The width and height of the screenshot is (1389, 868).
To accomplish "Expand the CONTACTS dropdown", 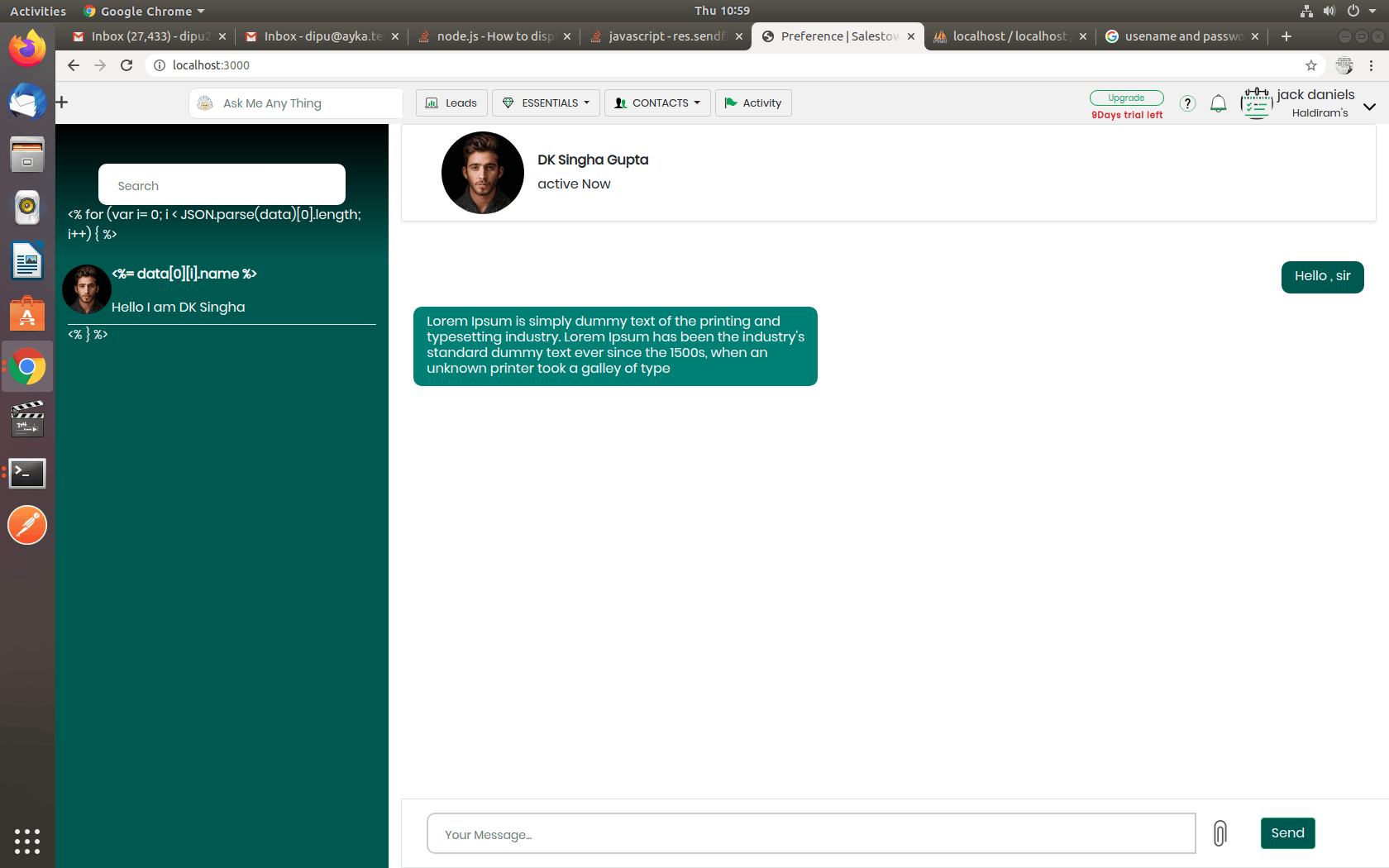I will pyautogui.click(x=657, y=103).
